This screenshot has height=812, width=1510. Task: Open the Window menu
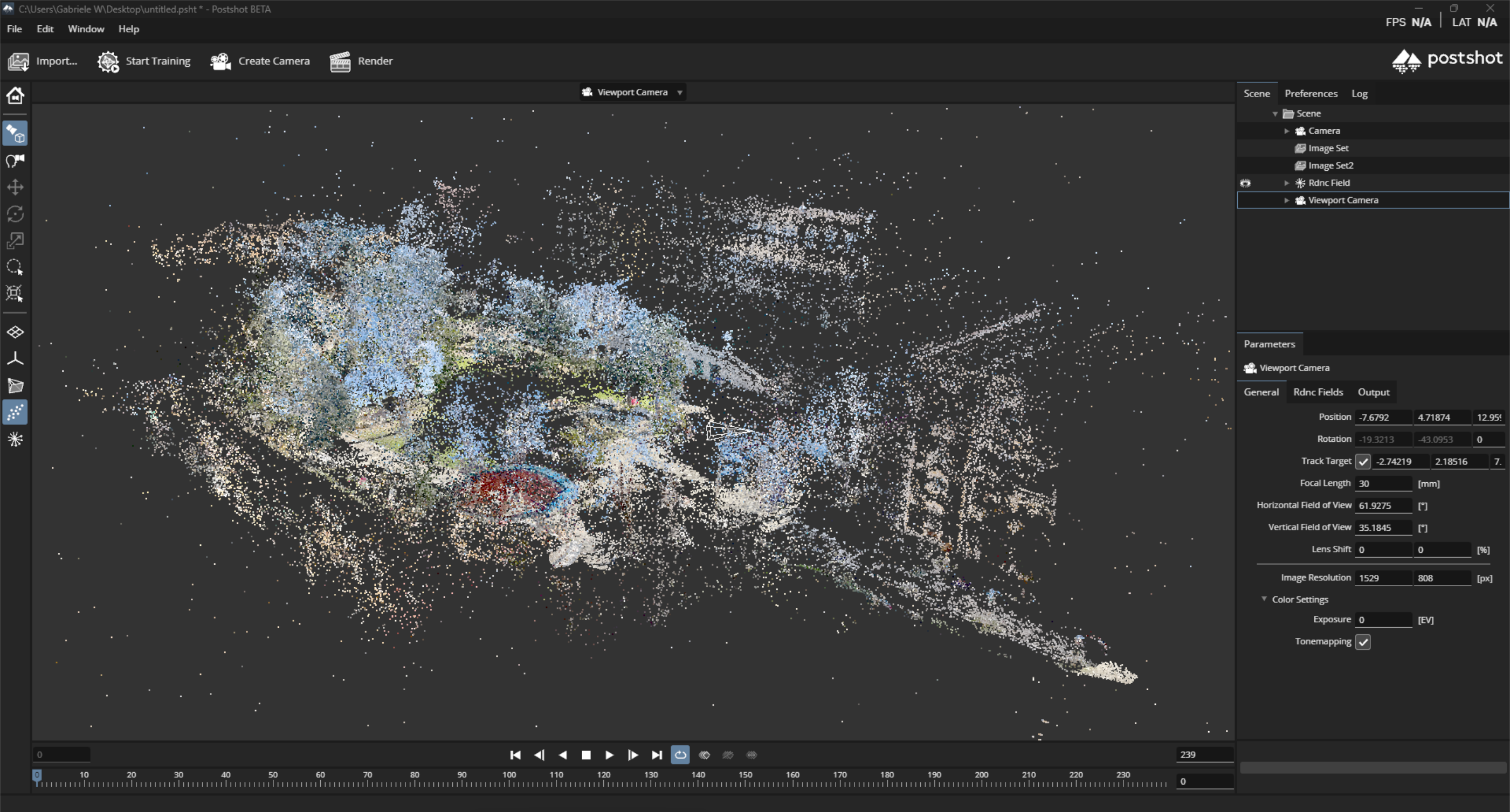click(x=86, y=29)
